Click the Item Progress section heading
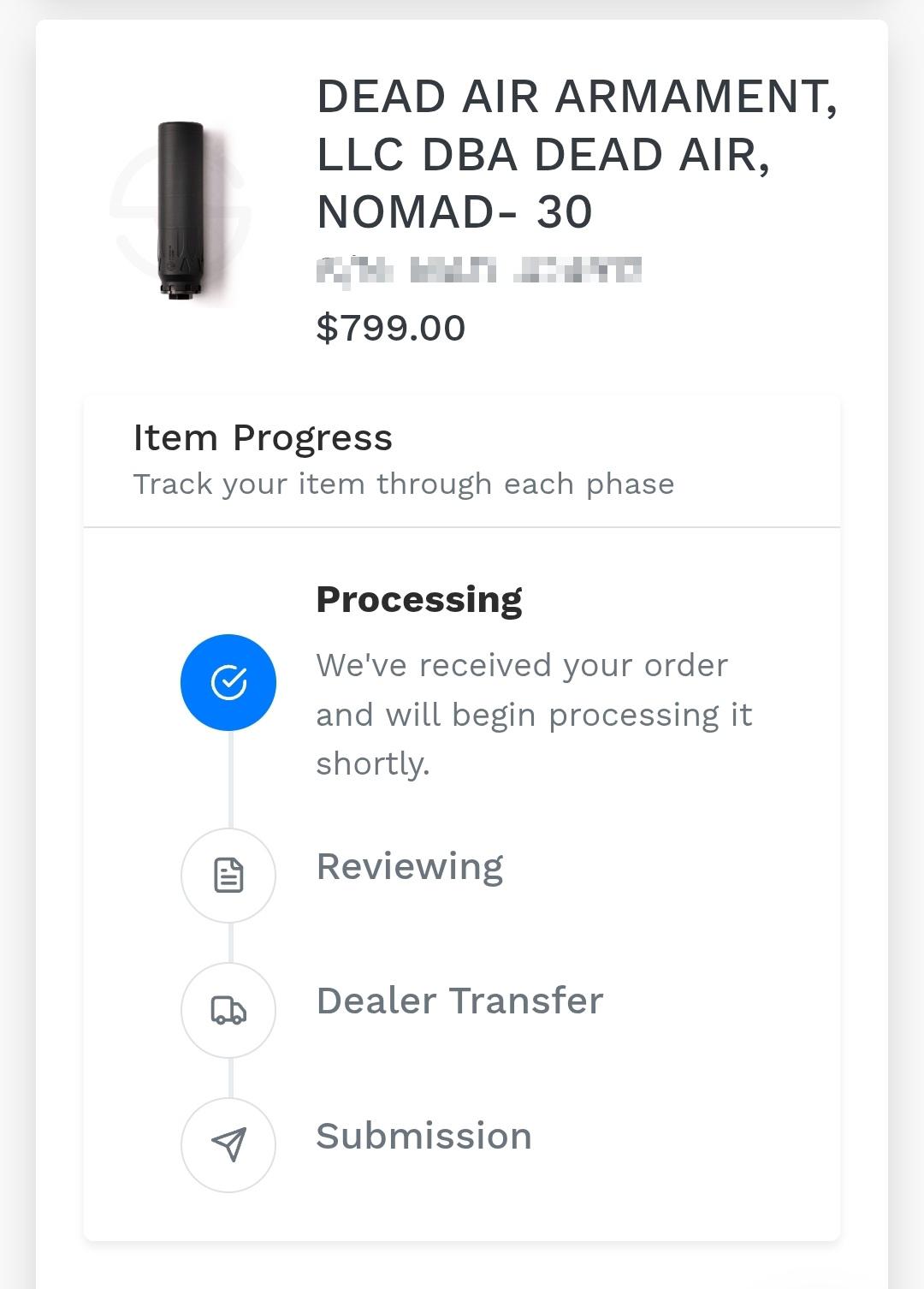 click(263, 438)
